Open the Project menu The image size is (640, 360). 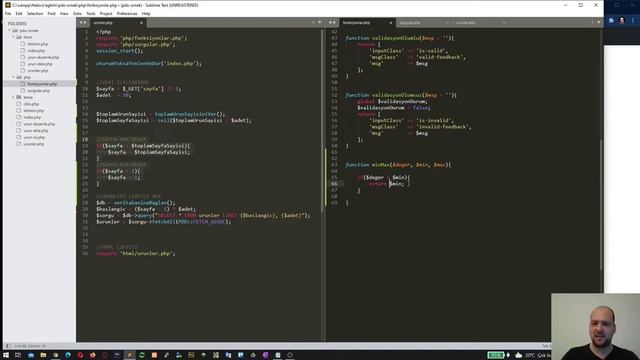pos(106,13)
